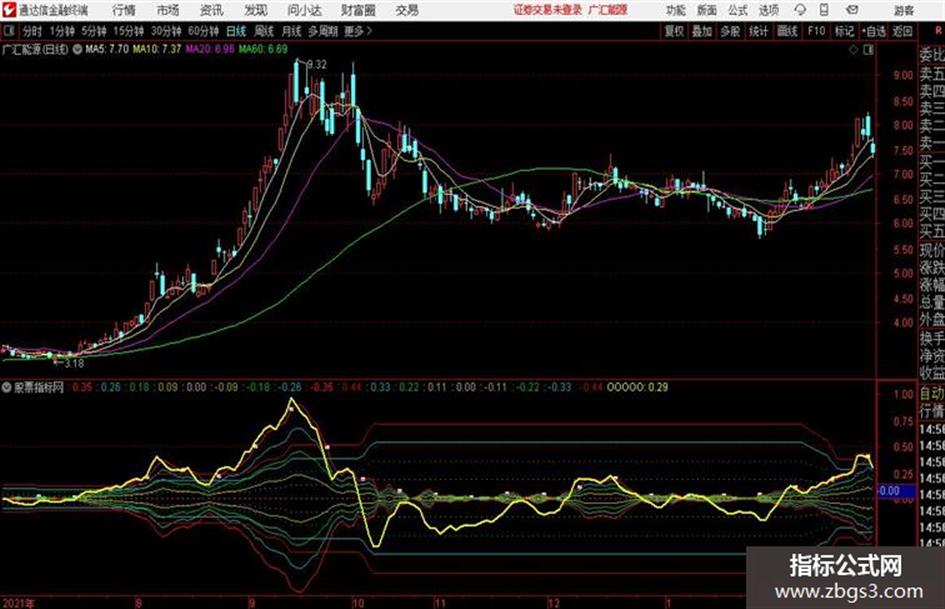Click the 标记 mark toolbar button
This screenshot has height=609, width=945.
(x=844, y=31)
